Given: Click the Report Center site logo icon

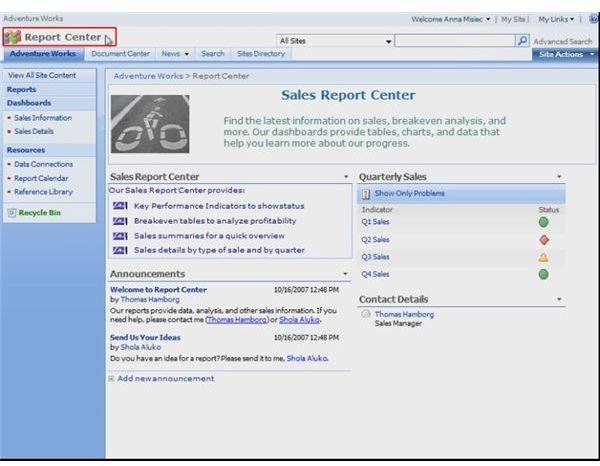Looking at the screenshot, I should point(13,37).
